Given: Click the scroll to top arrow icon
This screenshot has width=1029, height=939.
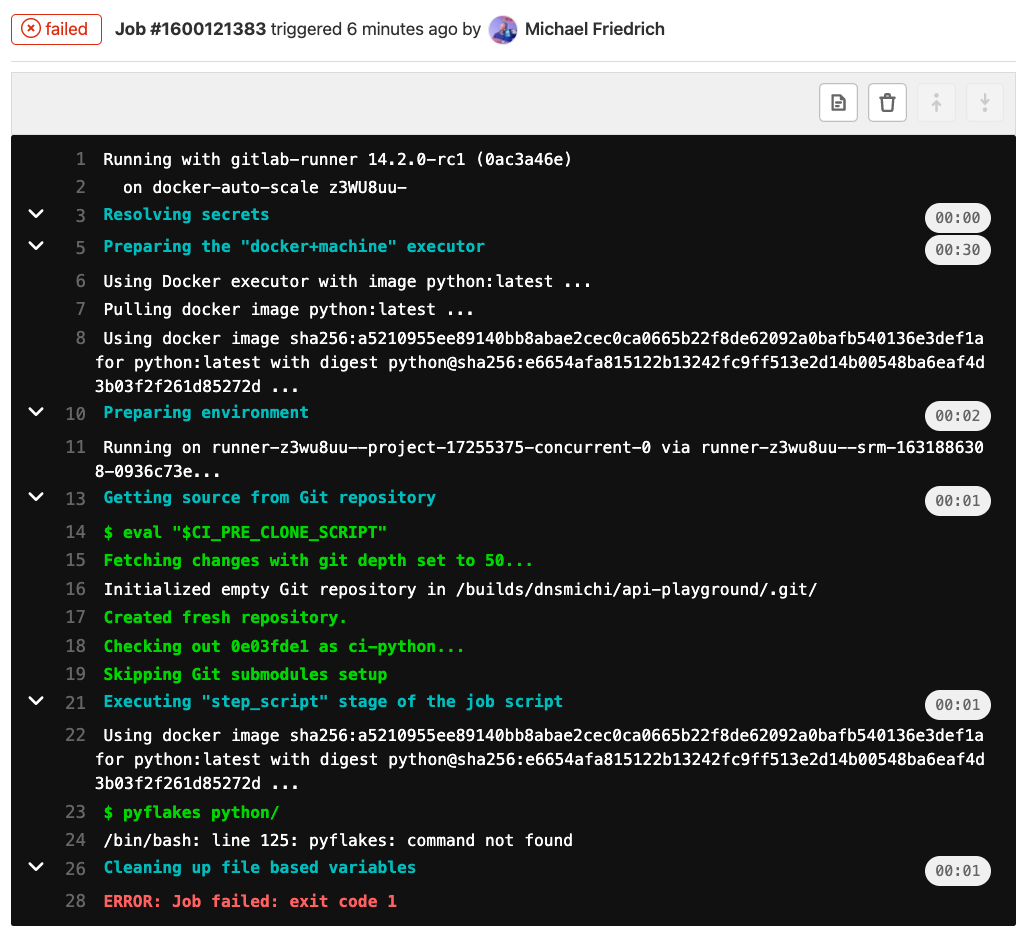Looking at the screenshot, I should click(x=936, y=102).
